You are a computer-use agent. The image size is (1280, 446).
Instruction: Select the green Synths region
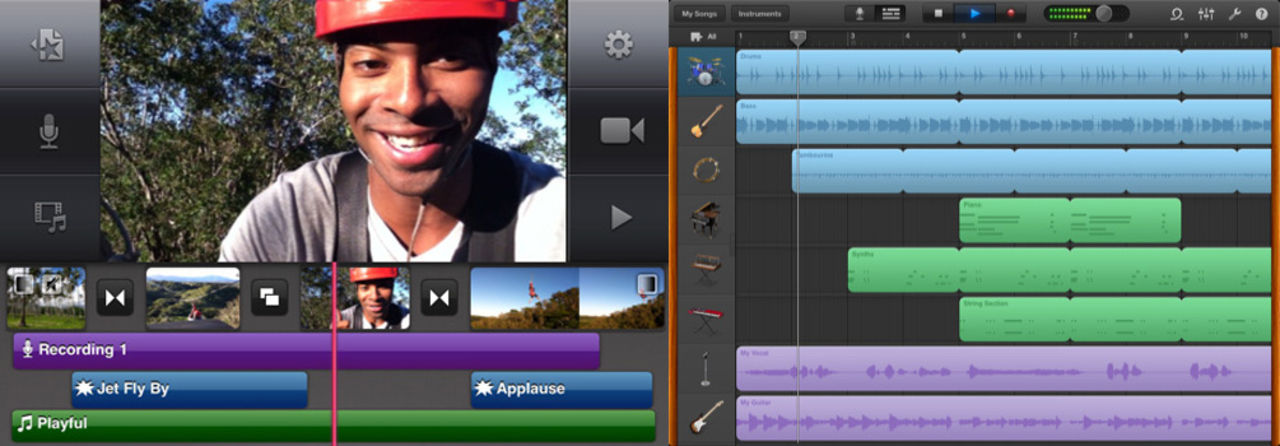click(x=1060, y=270)
